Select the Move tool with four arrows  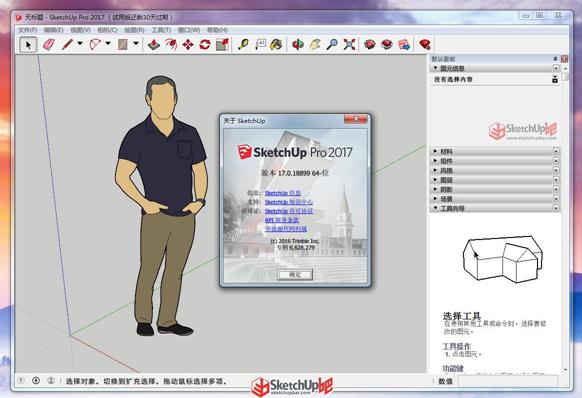(188, 45)
